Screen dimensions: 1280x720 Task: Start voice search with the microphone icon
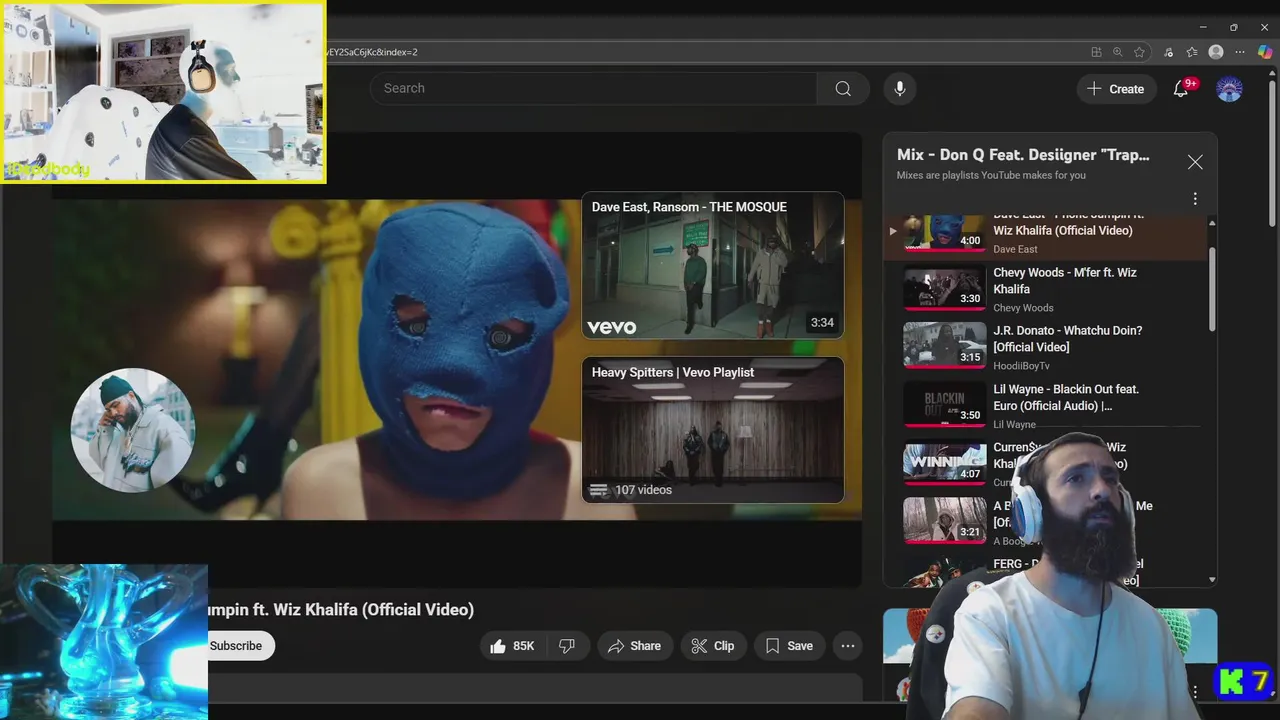[899, 88]
